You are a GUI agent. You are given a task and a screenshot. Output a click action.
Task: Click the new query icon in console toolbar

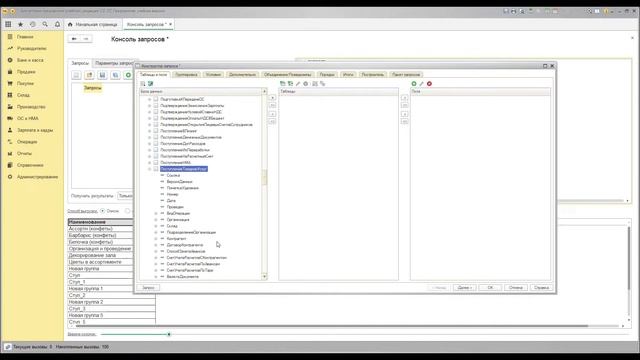tap(76, 75)
